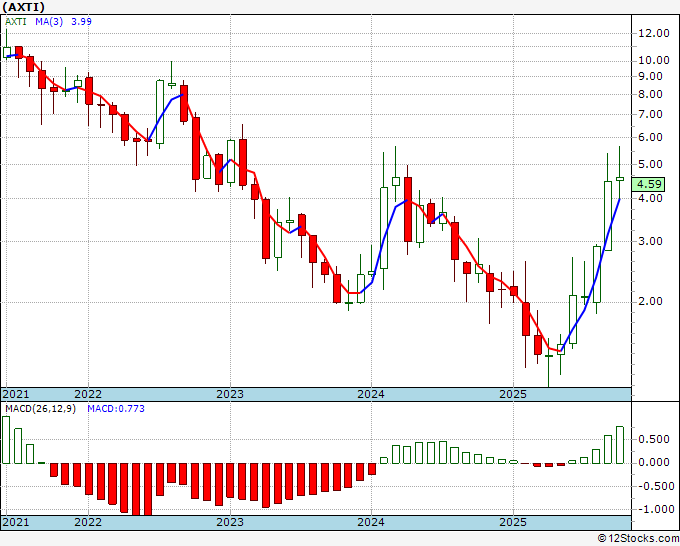Open the 12Stocks.com copyright link

pos(638,539)
